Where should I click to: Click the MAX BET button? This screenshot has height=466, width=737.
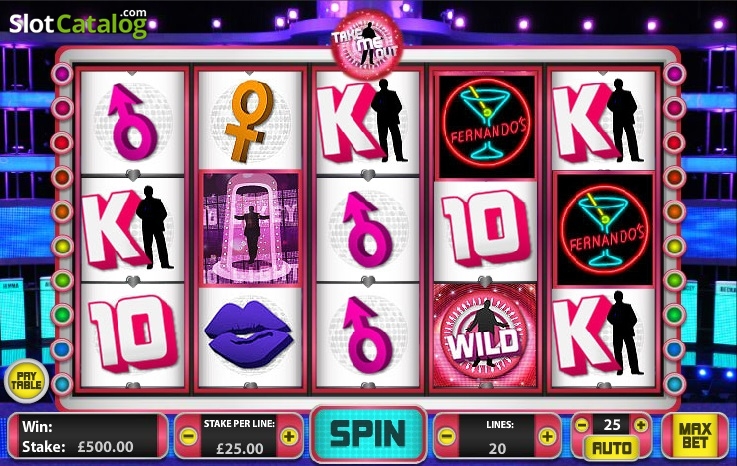coord(696,435)
